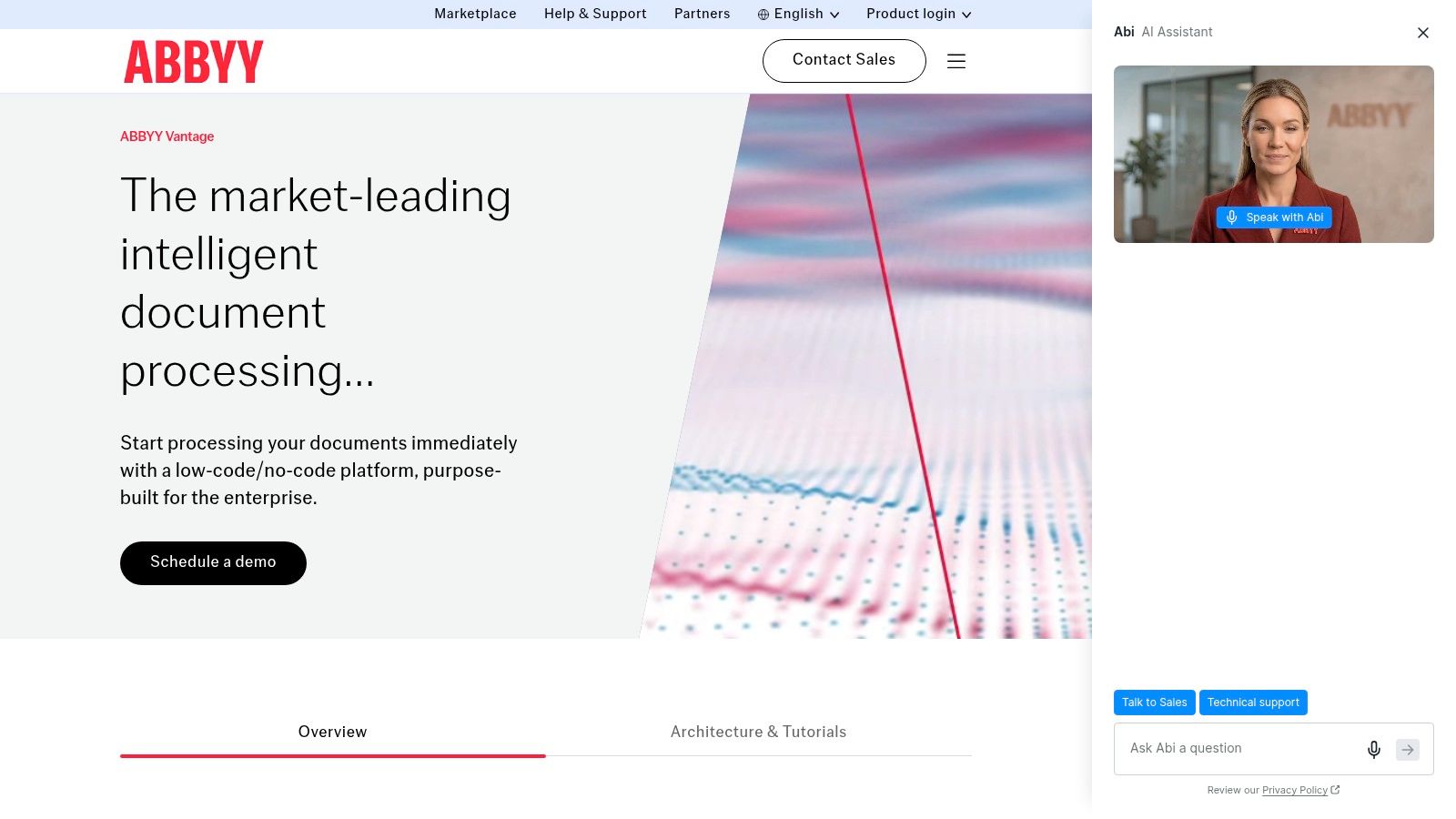
Task: Click the Contact Sales button
Action: point(844,60)
